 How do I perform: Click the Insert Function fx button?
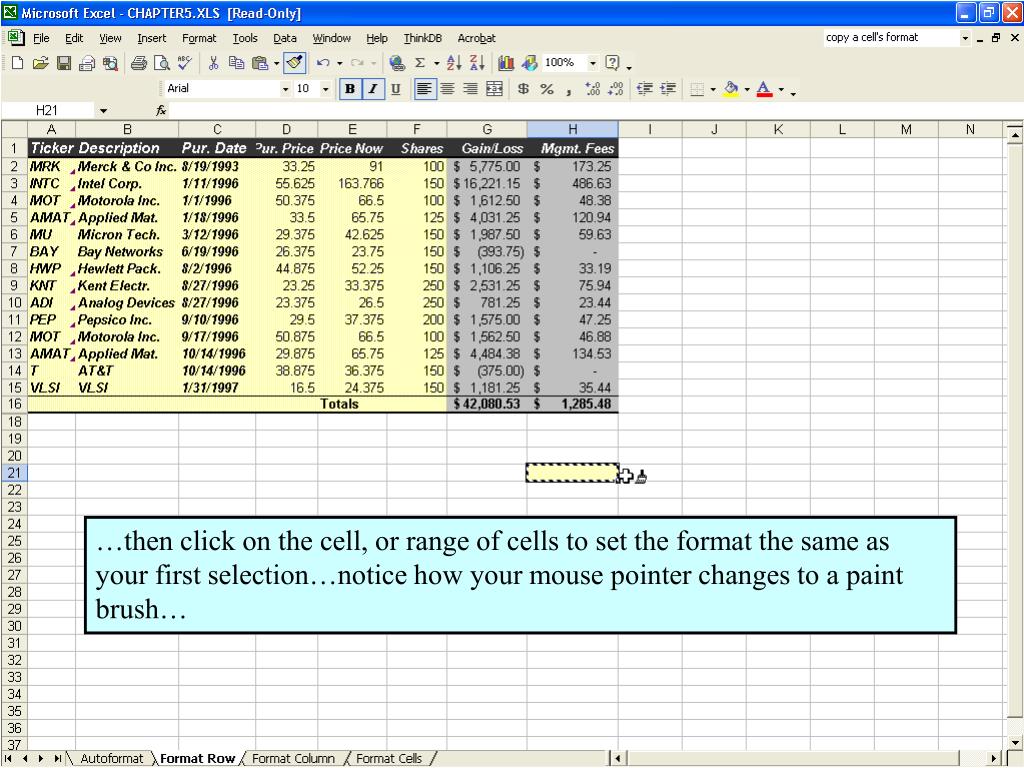(x=161, y=111)
